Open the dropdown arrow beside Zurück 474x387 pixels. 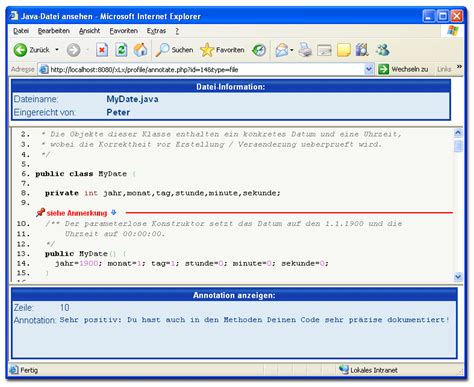coord(57,50)
